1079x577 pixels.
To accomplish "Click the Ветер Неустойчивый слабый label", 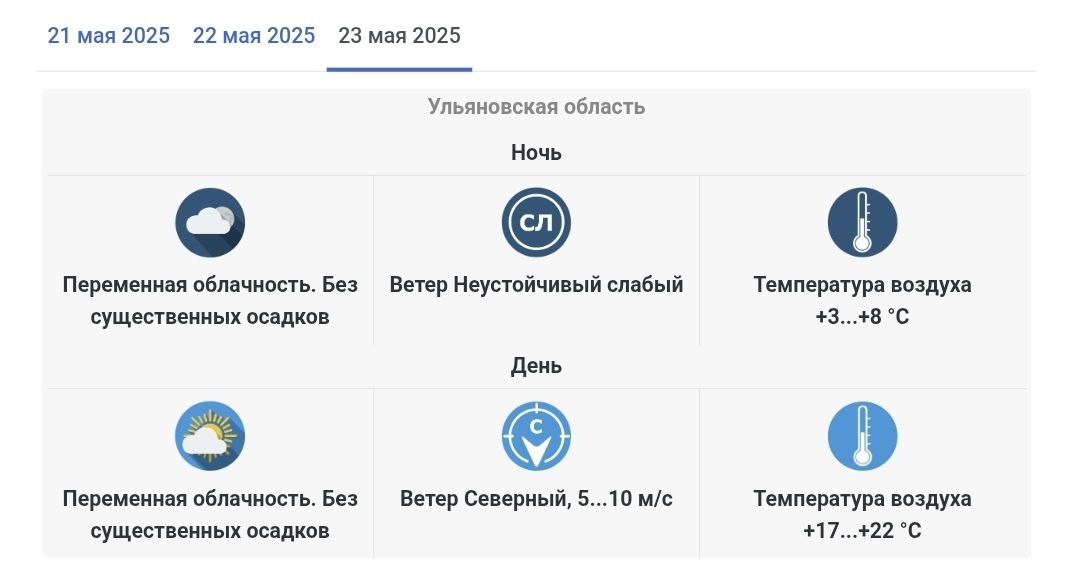I will [536, 284].
